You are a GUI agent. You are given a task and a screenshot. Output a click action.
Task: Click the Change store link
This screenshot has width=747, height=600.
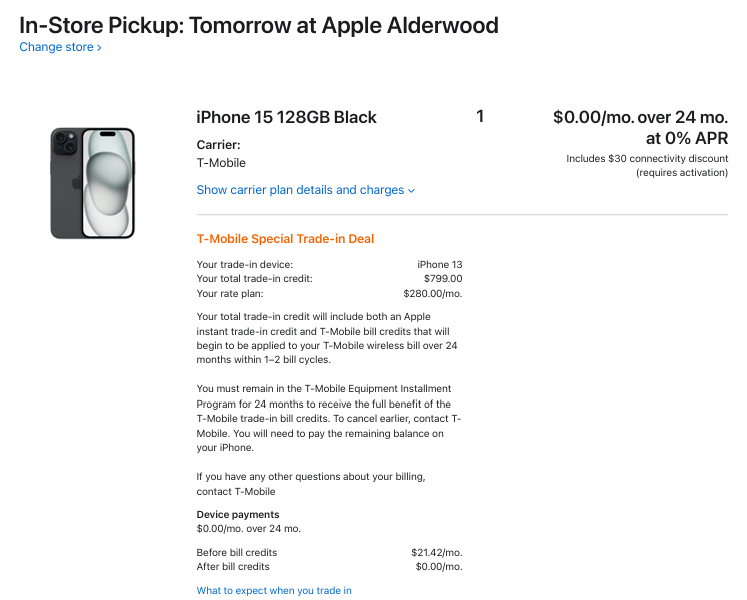point(56,47)
